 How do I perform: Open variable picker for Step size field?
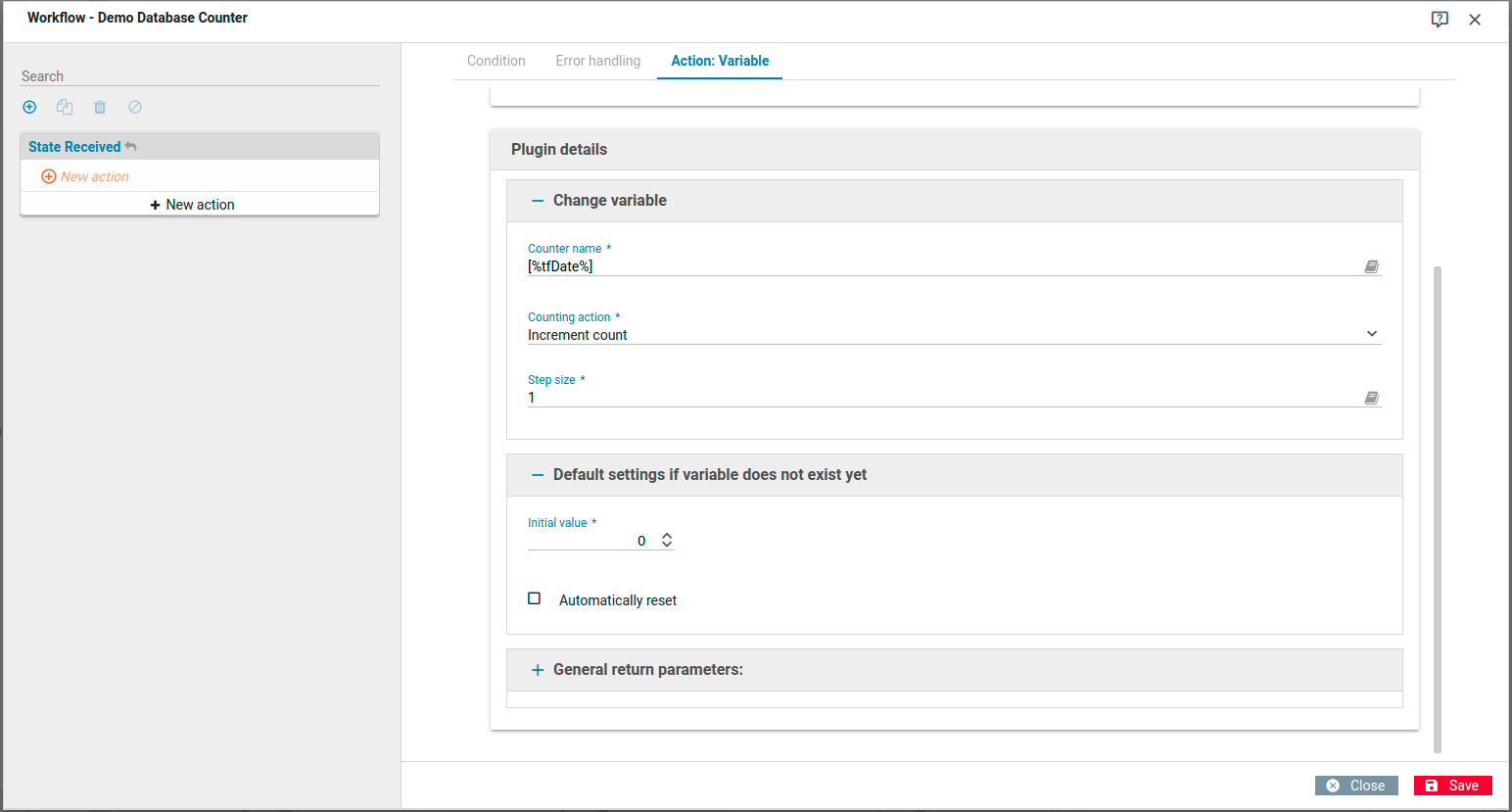[1371, 398]
